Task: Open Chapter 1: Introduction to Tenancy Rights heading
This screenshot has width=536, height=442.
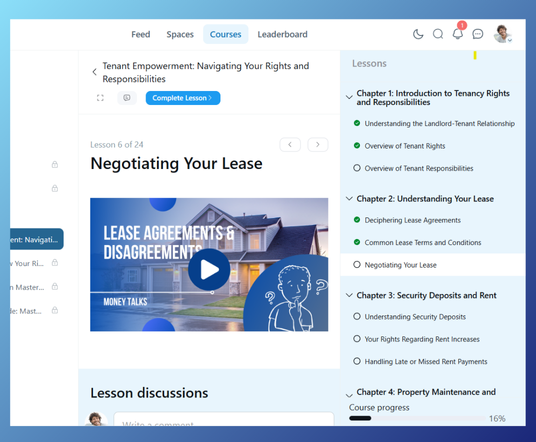Action: [433, 97]
